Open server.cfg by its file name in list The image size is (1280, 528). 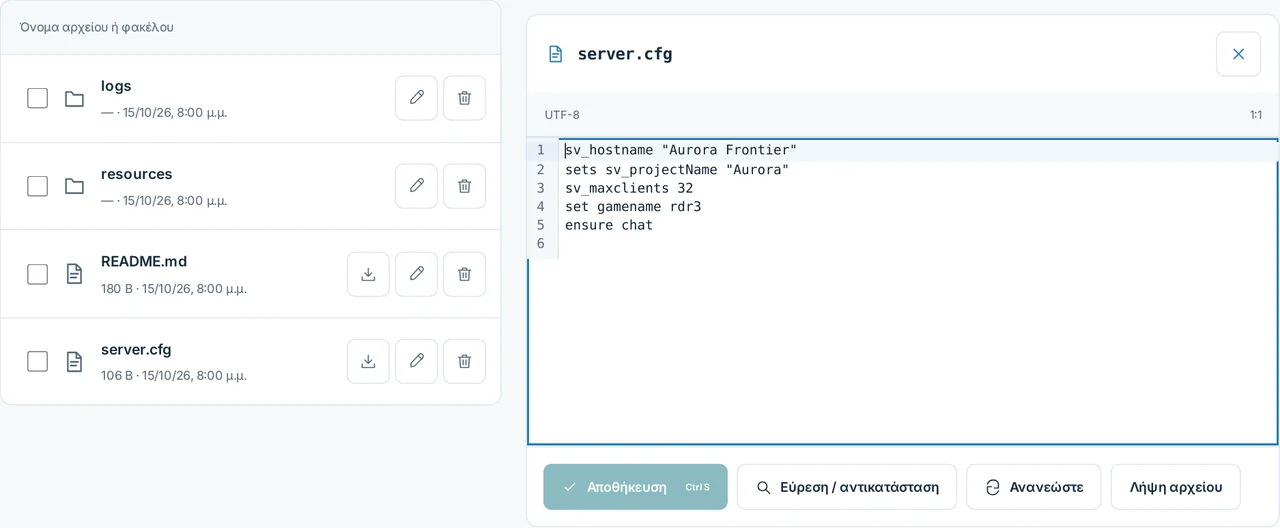point(136,349)
